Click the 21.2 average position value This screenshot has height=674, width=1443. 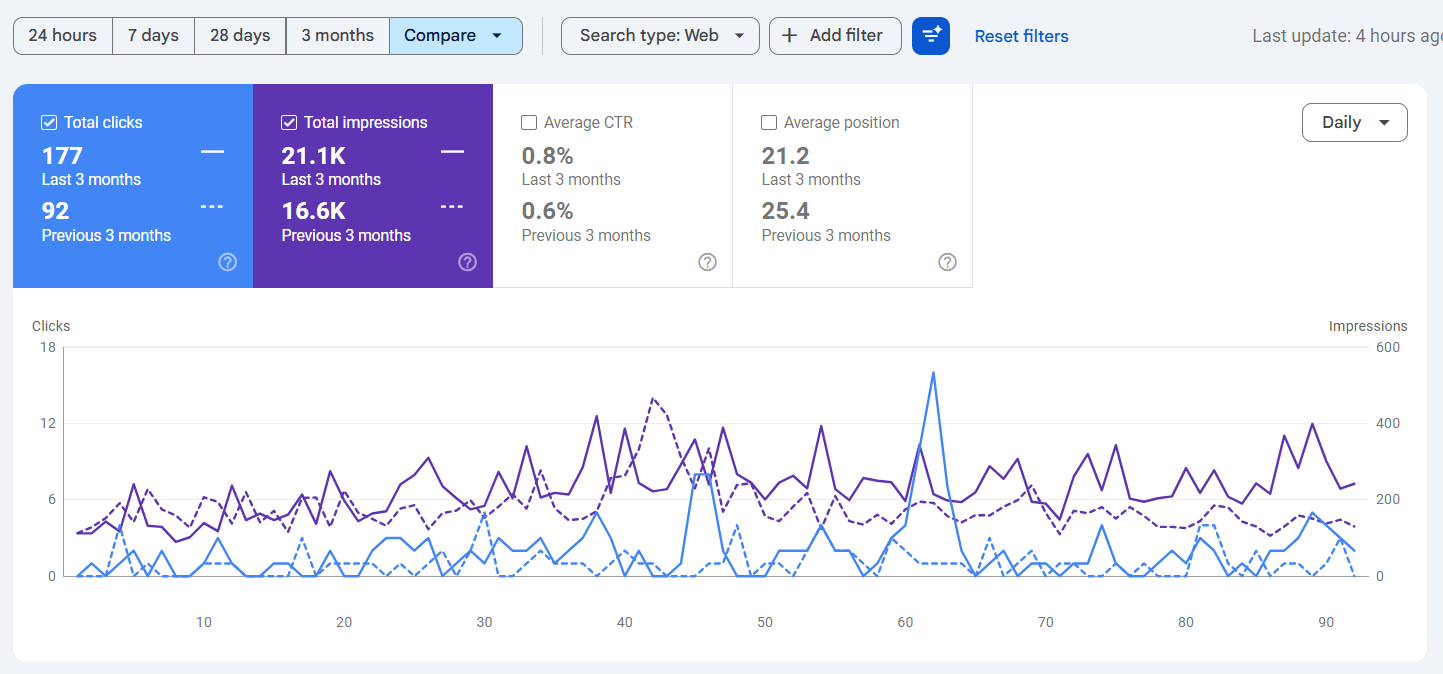pos(785,156)
